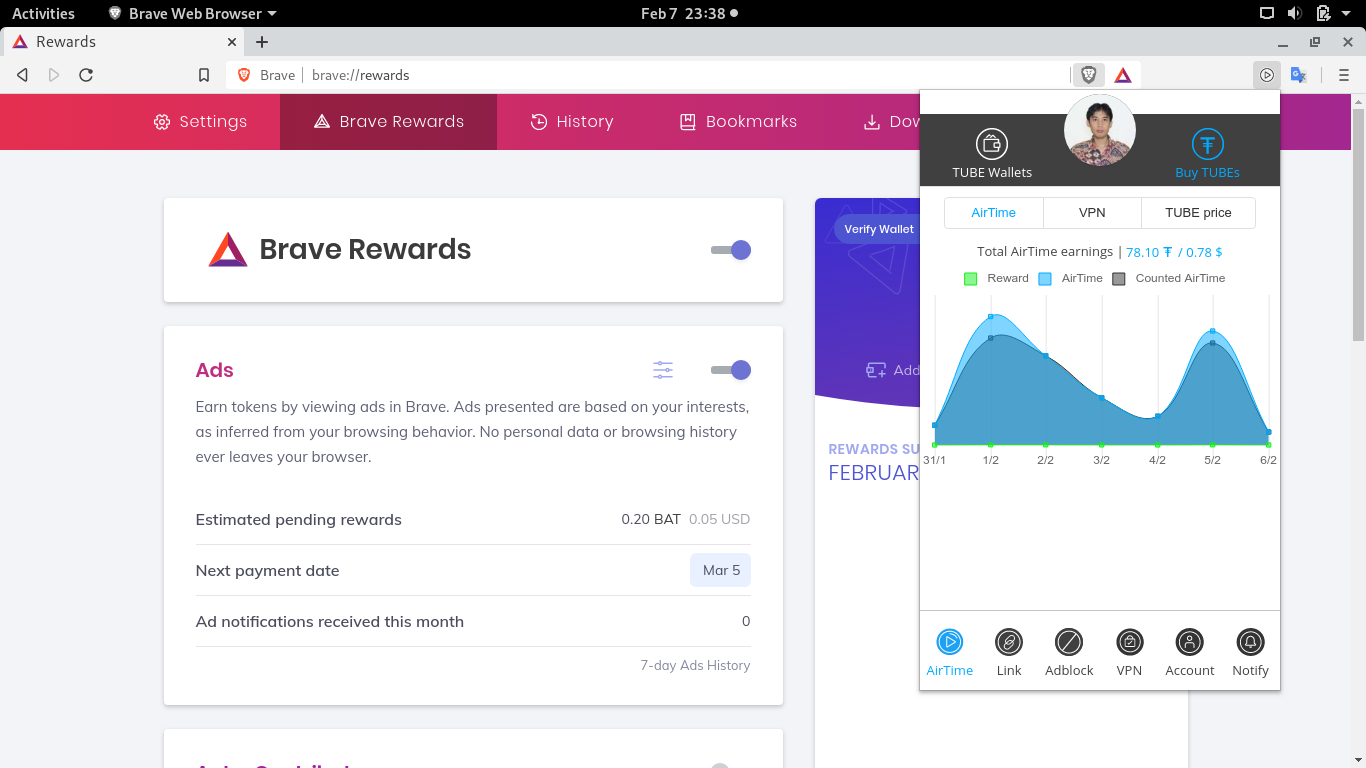Image resolution: width=1366 pixels, height=768 pixels.
Task: Click the Mar 5 payment date badge
Action: (x=721, y=570)
